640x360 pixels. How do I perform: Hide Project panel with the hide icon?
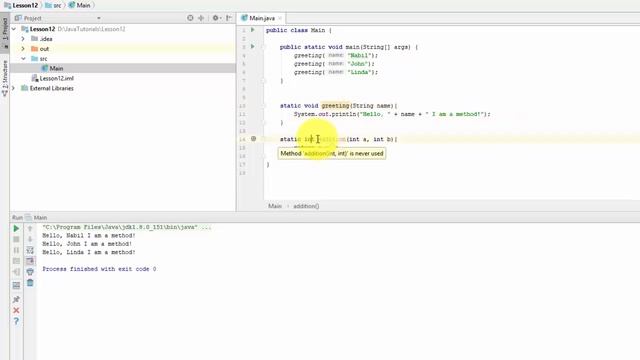[x=229, y=18]
